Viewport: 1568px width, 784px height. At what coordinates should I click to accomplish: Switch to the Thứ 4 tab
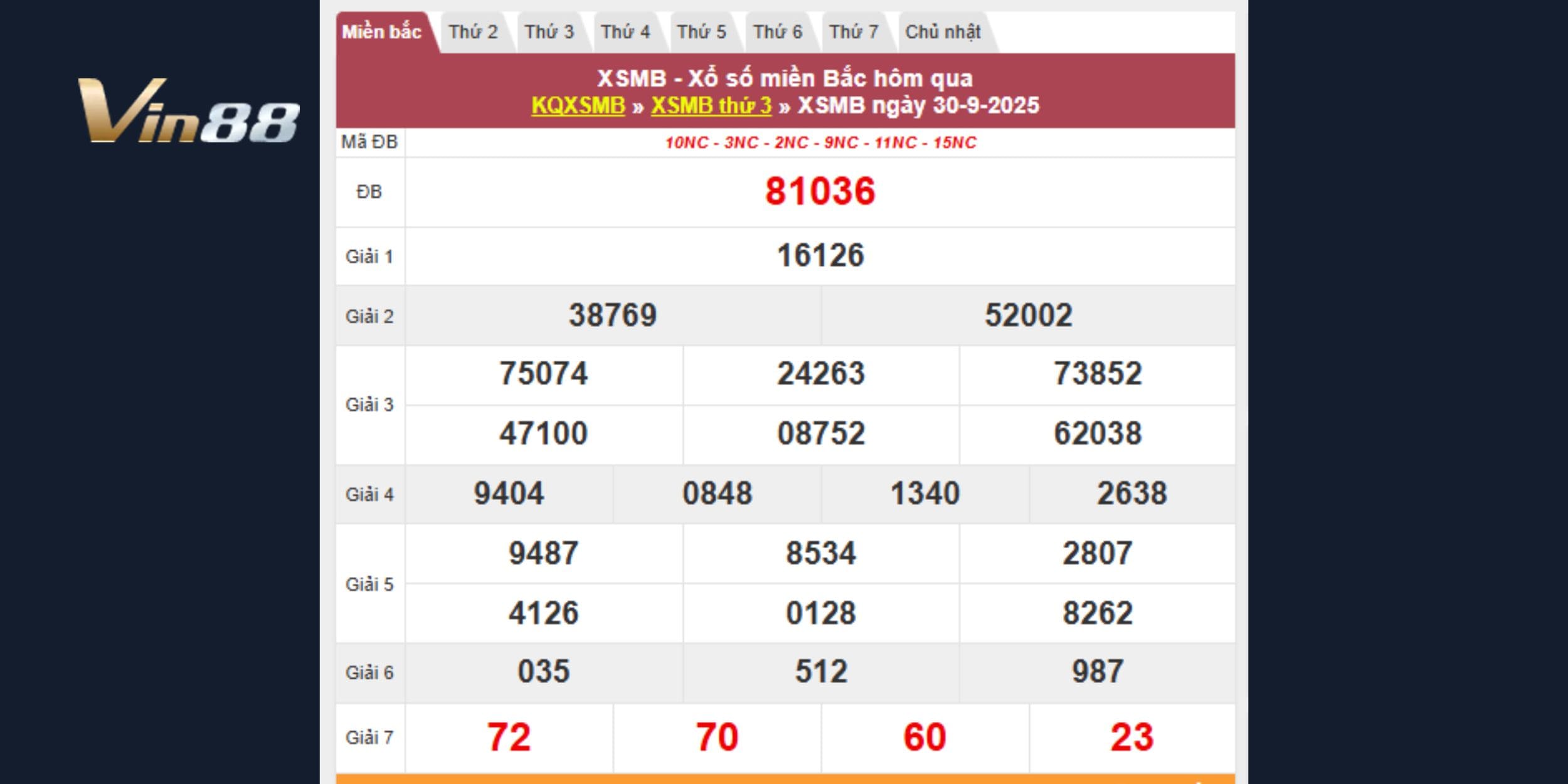tap(625, 32)
